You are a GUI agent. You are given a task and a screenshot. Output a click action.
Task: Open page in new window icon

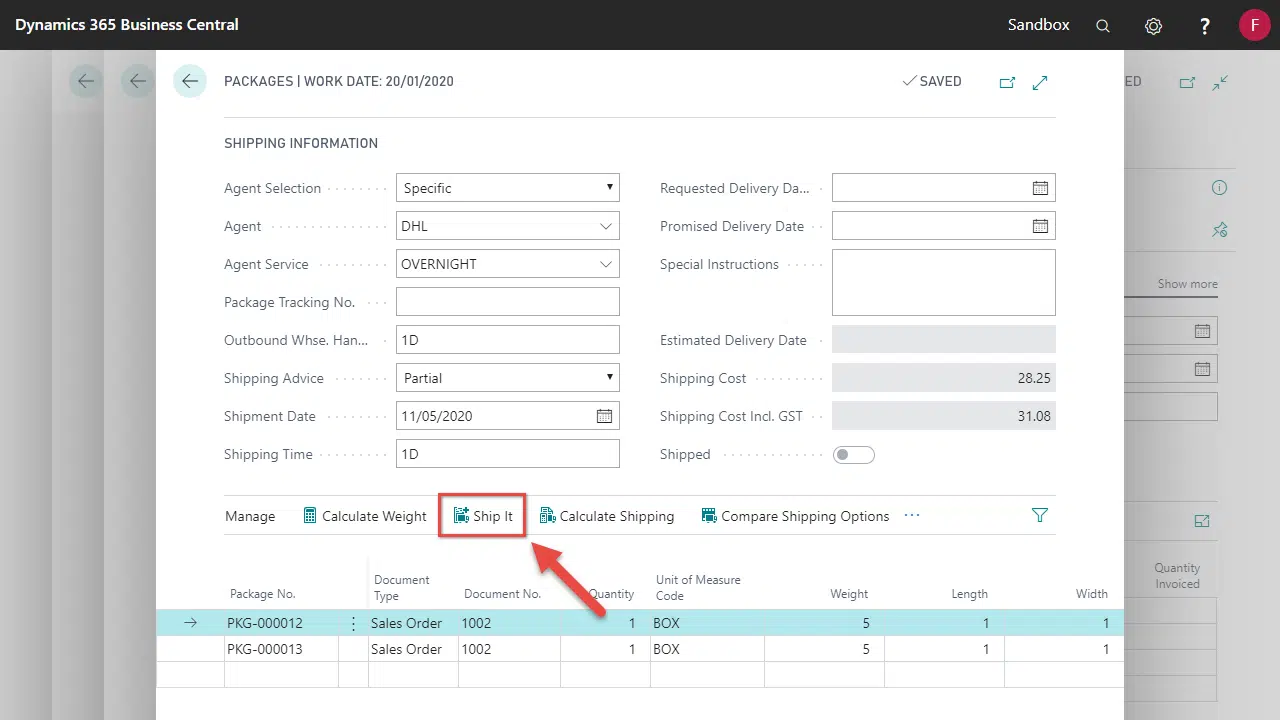pos(1007,82)
